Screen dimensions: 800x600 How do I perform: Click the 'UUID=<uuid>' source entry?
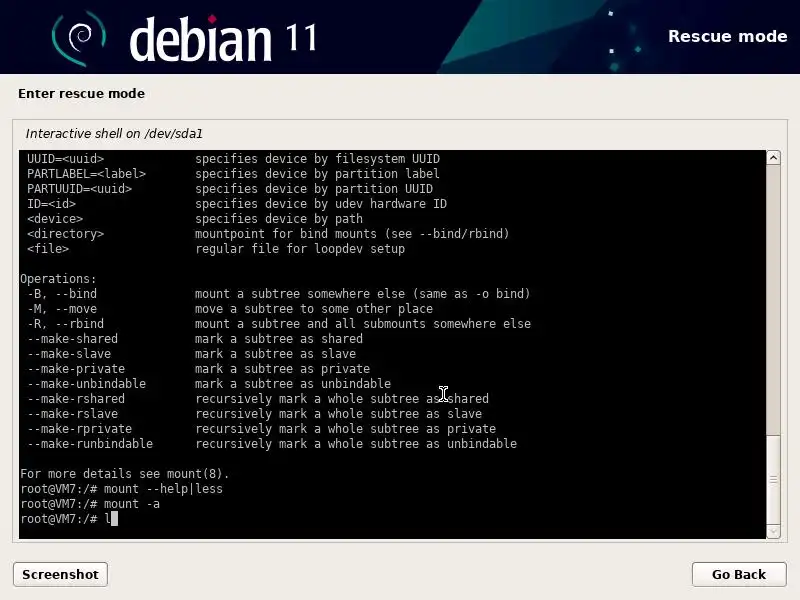tap(65, 159)
